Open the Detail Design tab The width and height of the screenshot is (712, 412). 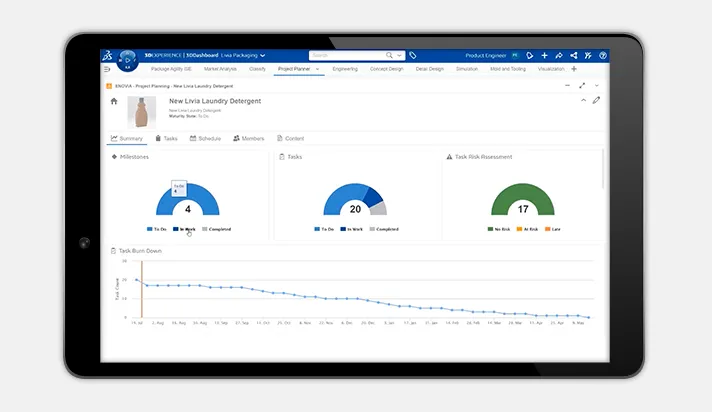[x=430, y=69]
